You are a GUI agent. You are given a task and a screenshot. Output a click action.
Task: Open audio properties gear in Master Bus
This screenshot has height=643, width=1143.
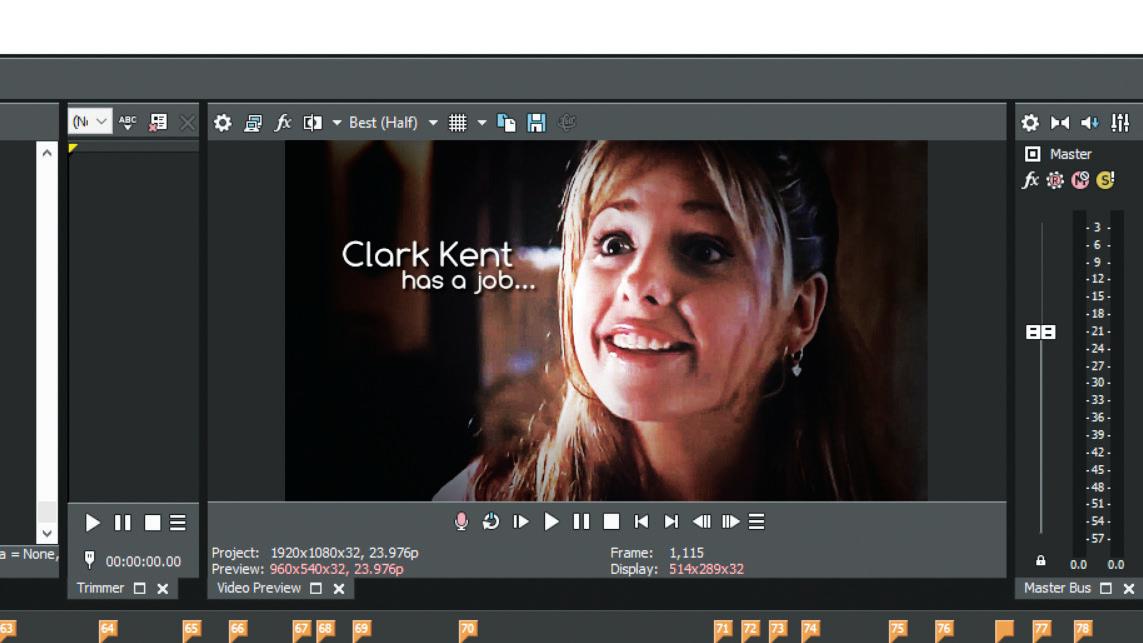(x=1030, y=122)
